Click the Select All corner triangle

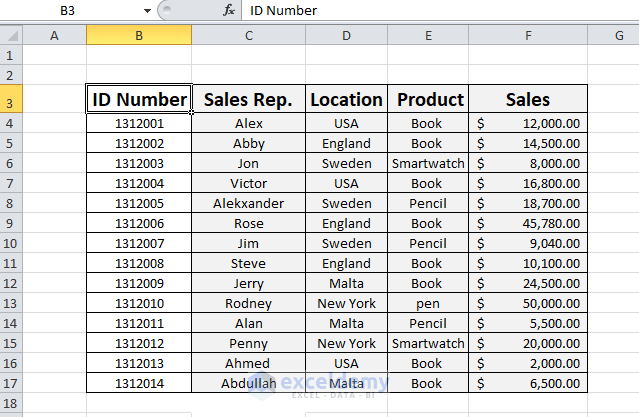(11, 35)
